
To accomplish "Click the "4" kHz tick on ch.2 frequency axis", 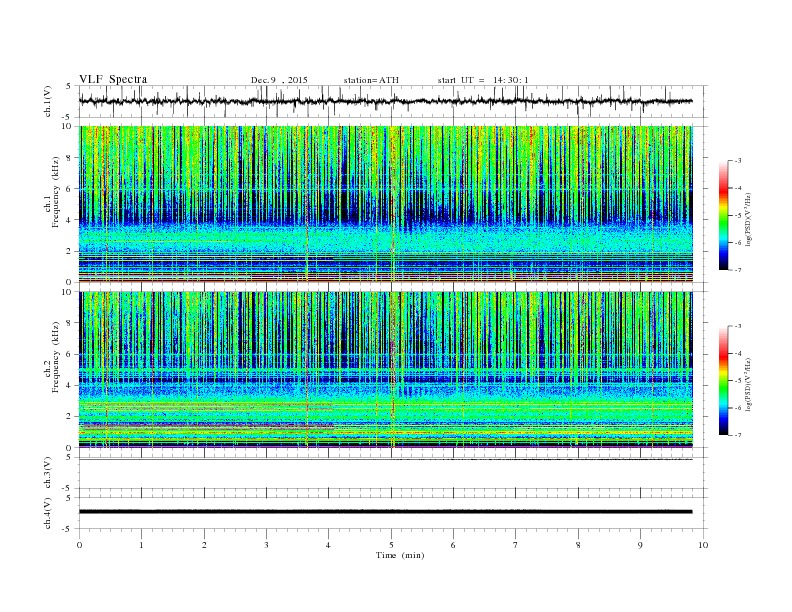I will click(x=69, y=385).
